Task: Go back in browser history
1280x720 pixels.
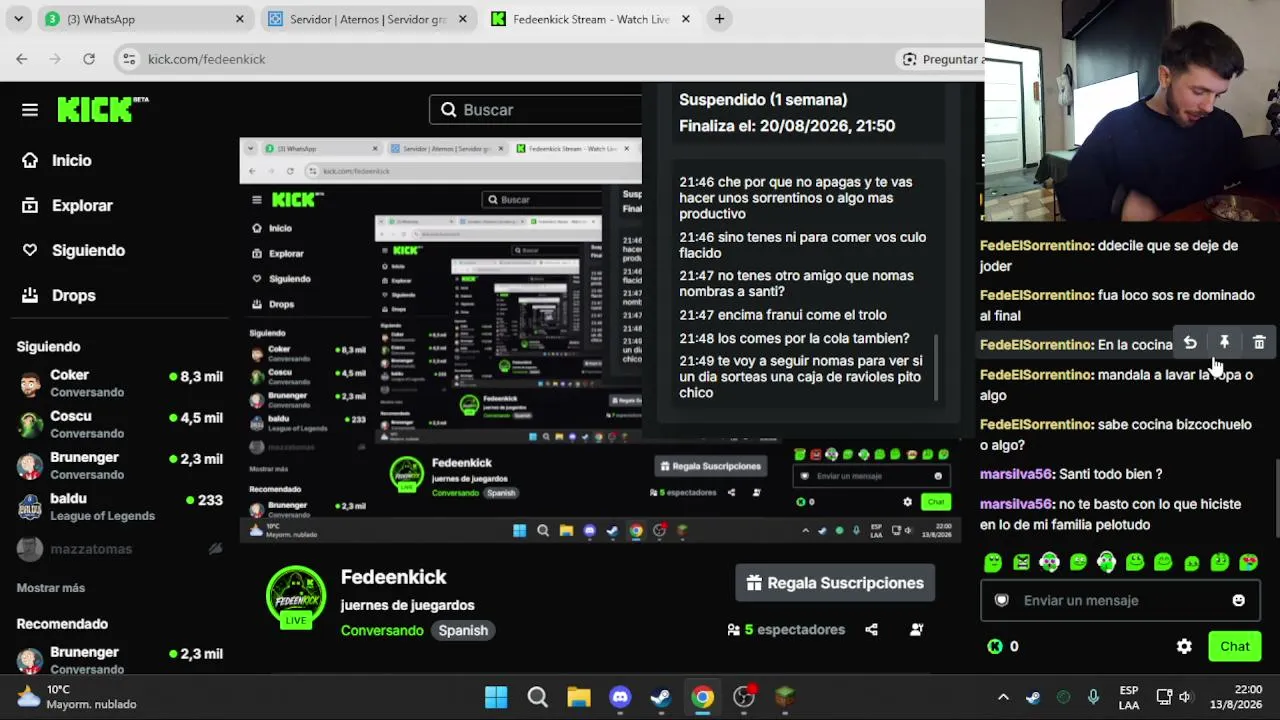Action: (x=22, y=59)
